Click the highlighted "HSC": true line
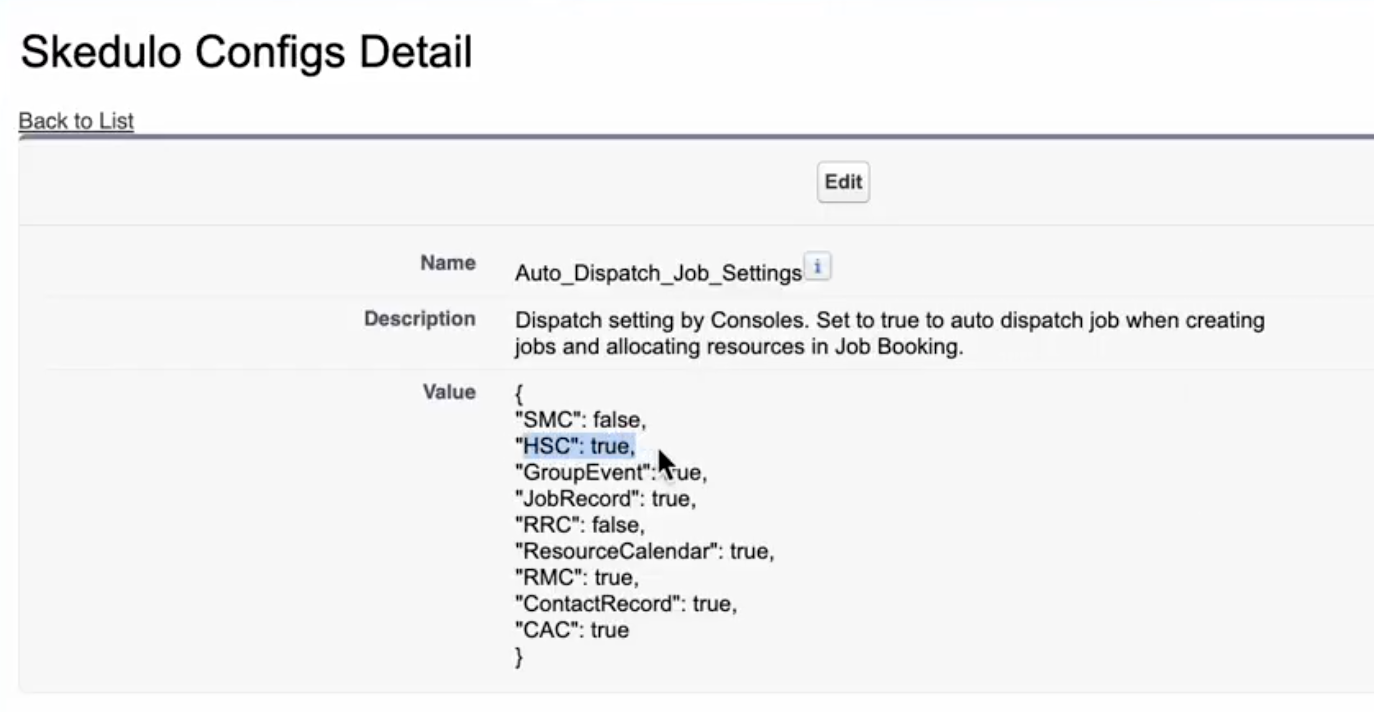The height and width of the screenshot is (712, 1374). (575, 447)
